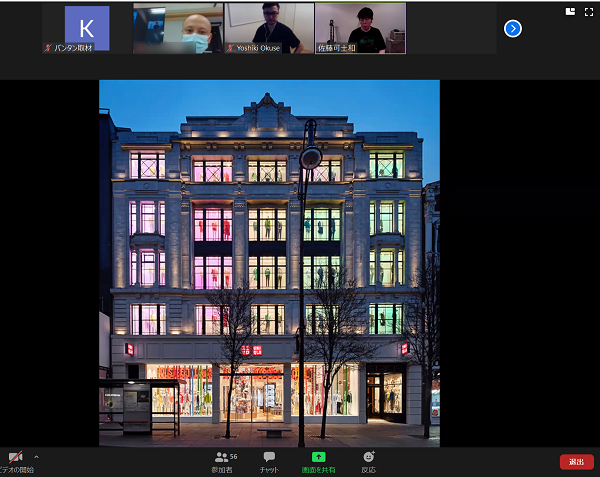600x477 pixels.
Task: Click the 参加者 label in toolbar
Action: pyautogui.click(x=222, y=469)
